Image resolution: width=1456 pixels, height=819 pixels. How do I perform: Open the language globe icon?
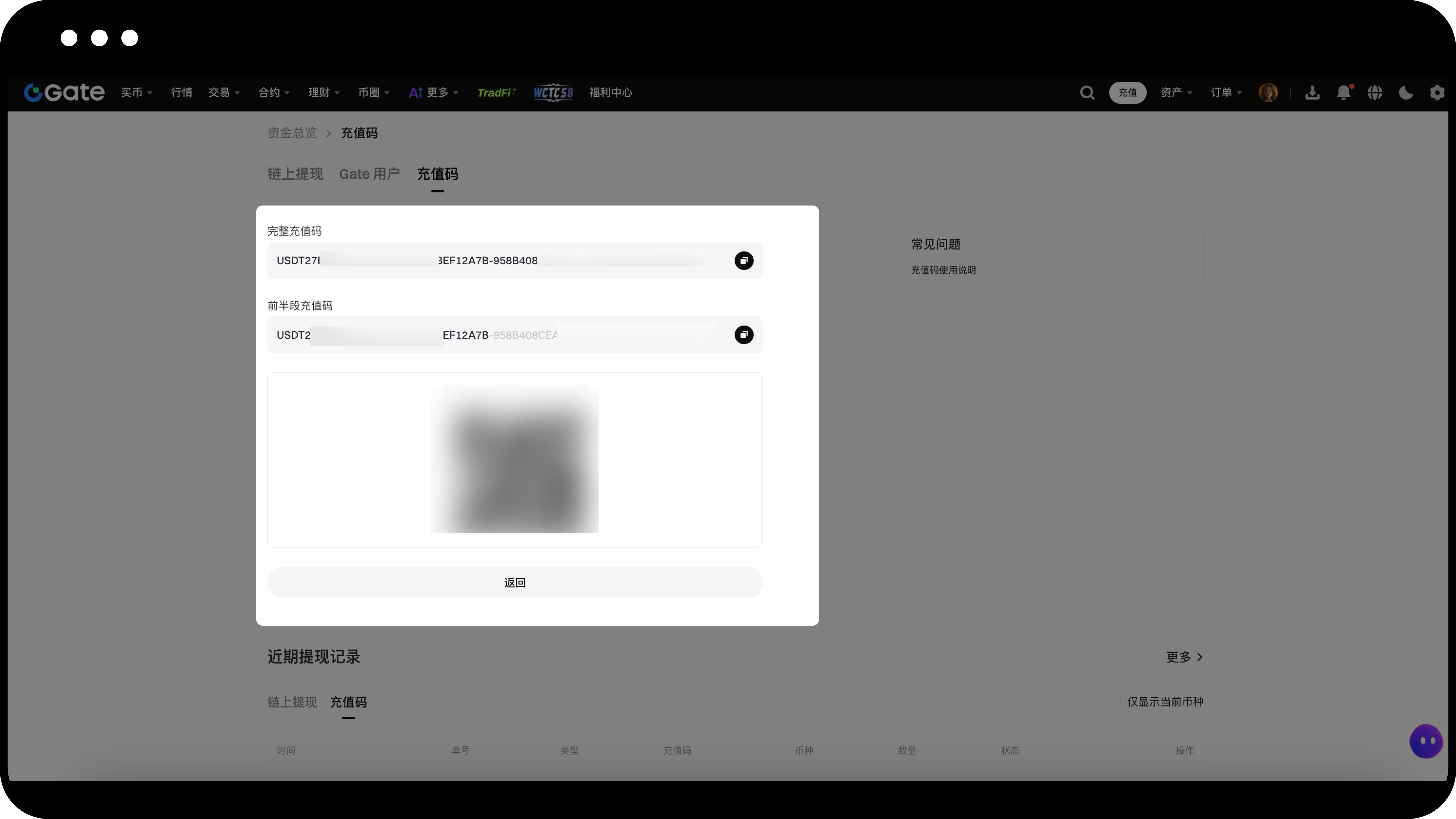(1375, 92)
